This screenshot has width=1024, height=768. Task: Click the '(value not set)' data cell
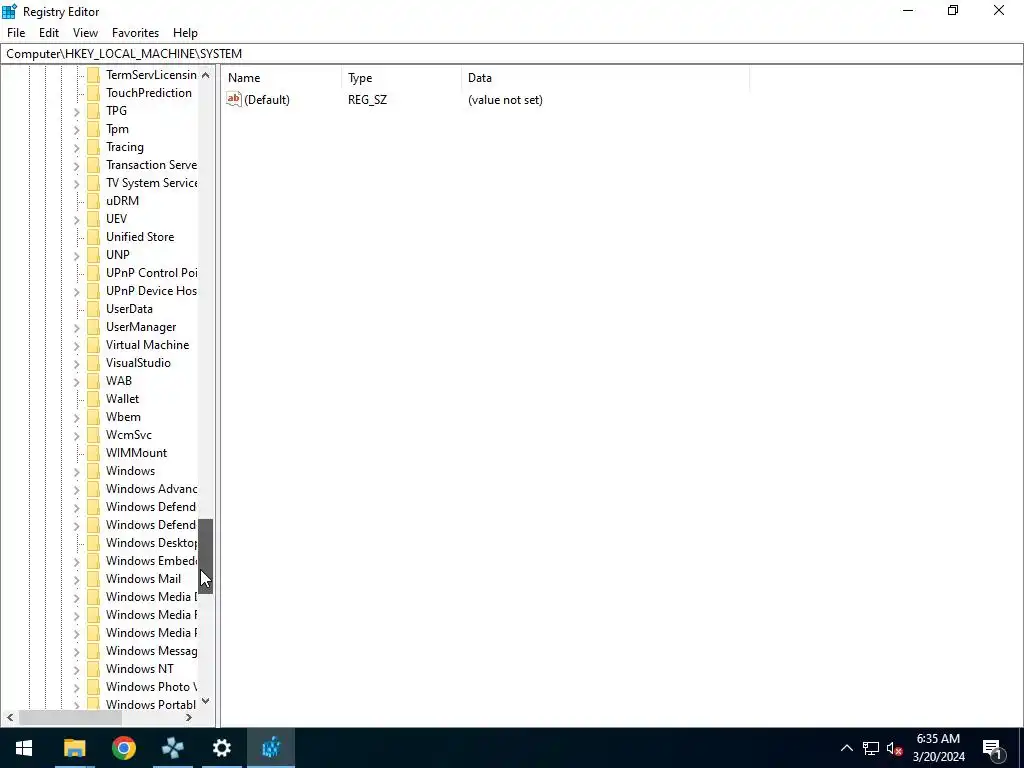click(505, 100)
